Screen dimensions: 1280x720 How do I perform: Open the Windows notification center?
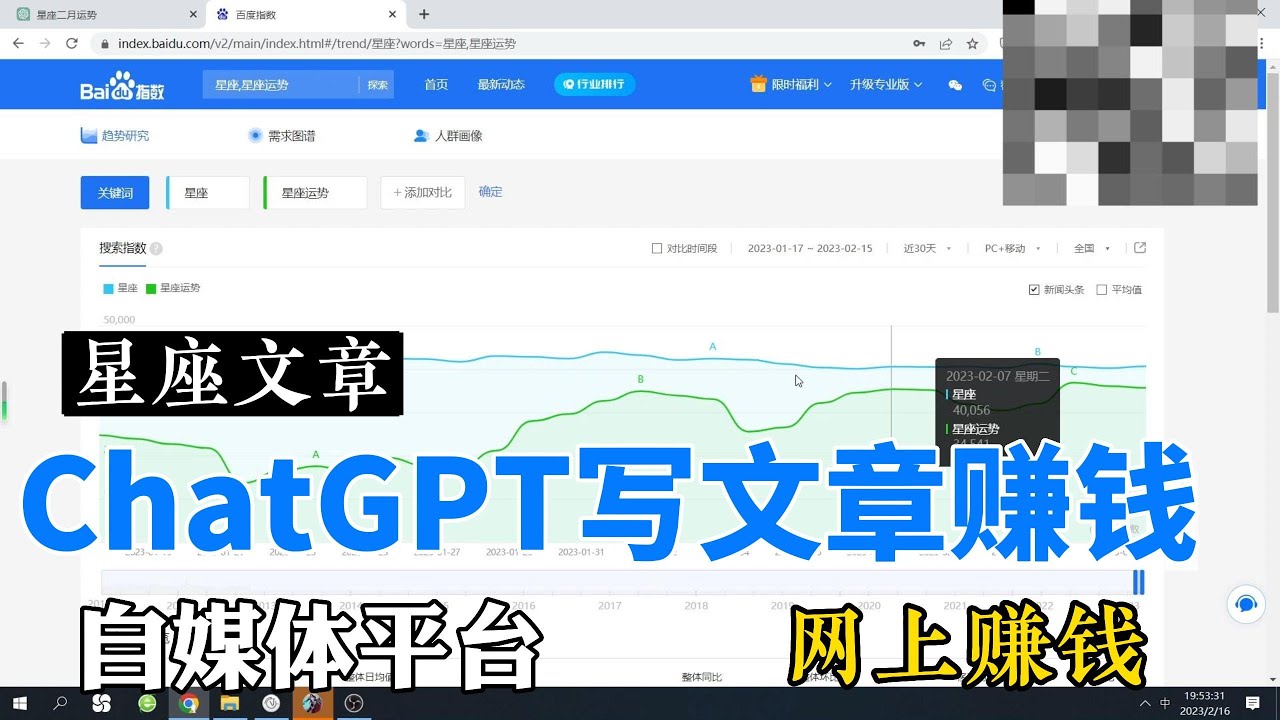point(1253,703)
